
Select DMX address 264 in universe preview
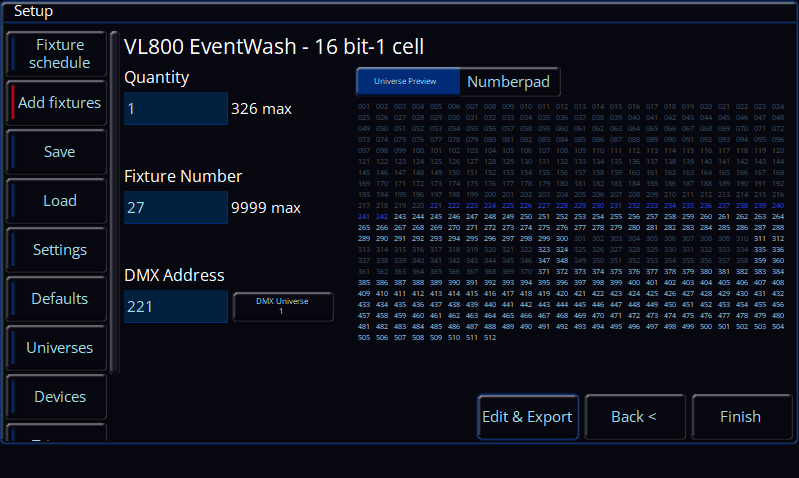778,217
